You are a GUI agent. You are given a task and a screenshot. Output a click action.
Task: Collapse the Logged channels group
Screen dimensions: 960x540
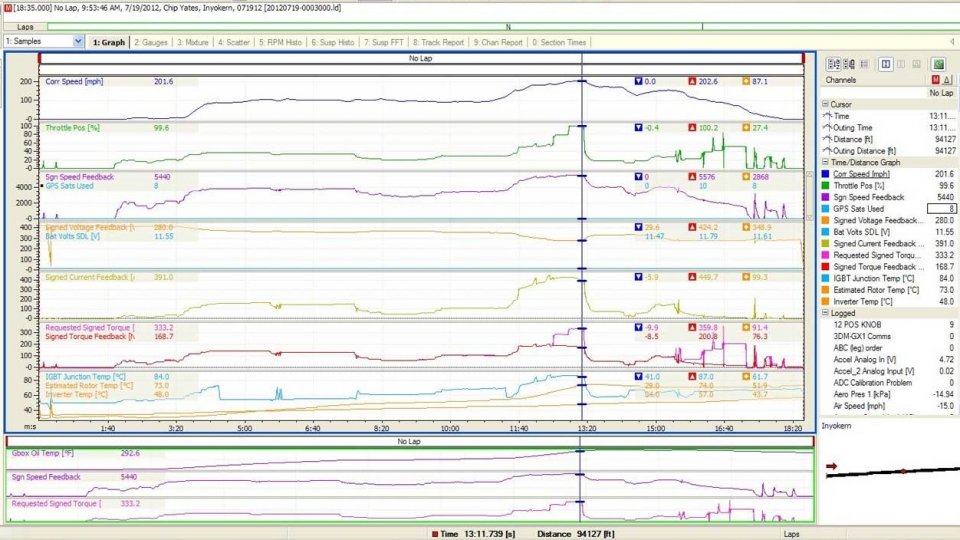click(825, 313)
